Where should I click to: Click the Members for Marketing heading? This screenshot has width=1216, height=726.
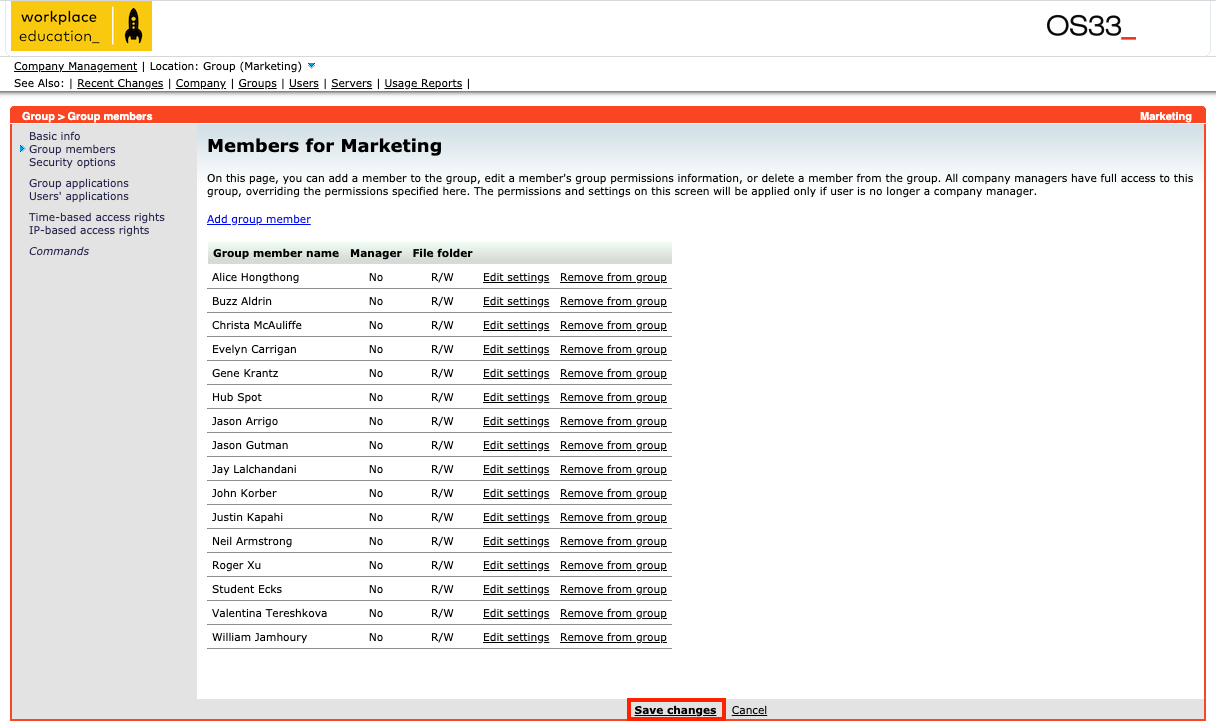(324, 146)
